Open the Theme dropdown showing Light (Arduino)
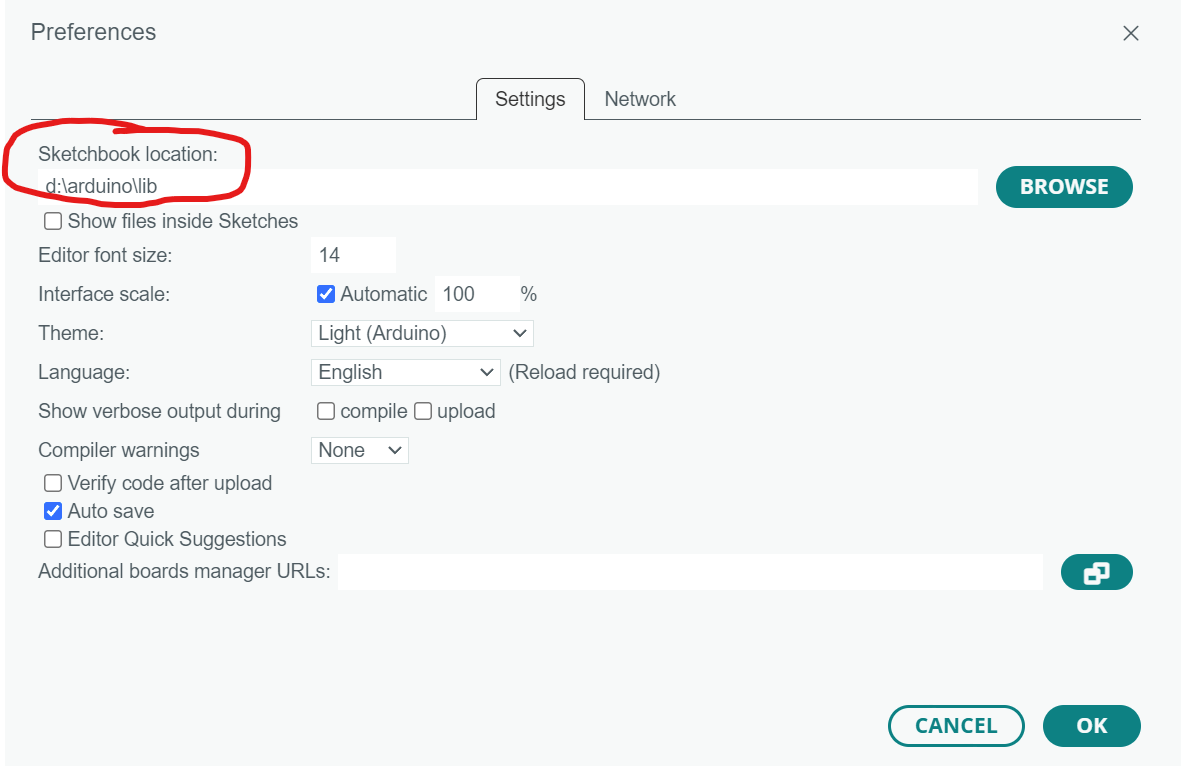Image resolution: width=1181 pixels, height=766 pixels. (x=422, y=333)
